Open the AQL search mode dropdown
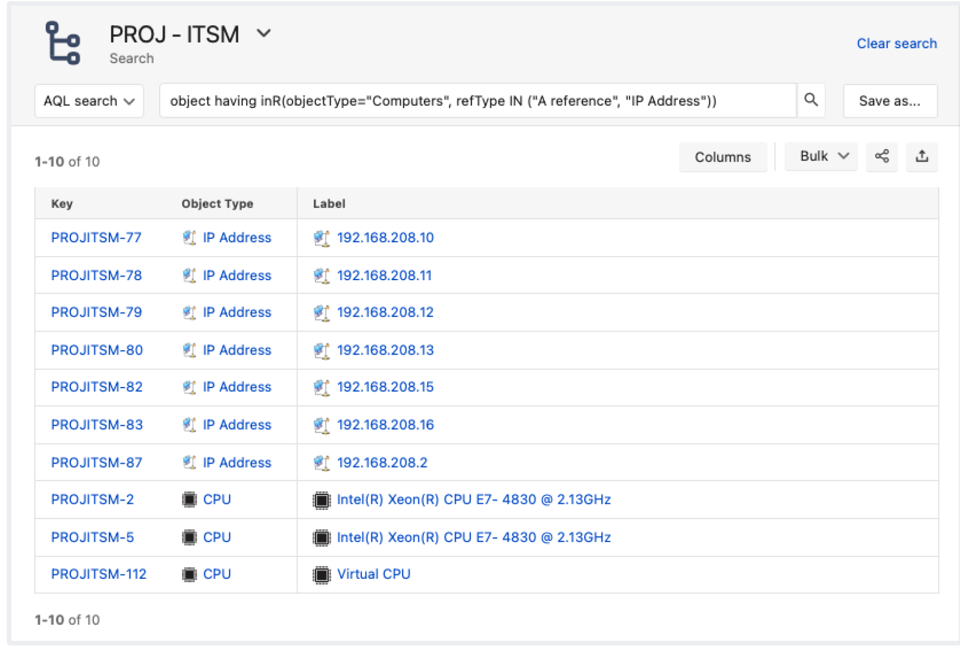 click(x=89, y=101)
